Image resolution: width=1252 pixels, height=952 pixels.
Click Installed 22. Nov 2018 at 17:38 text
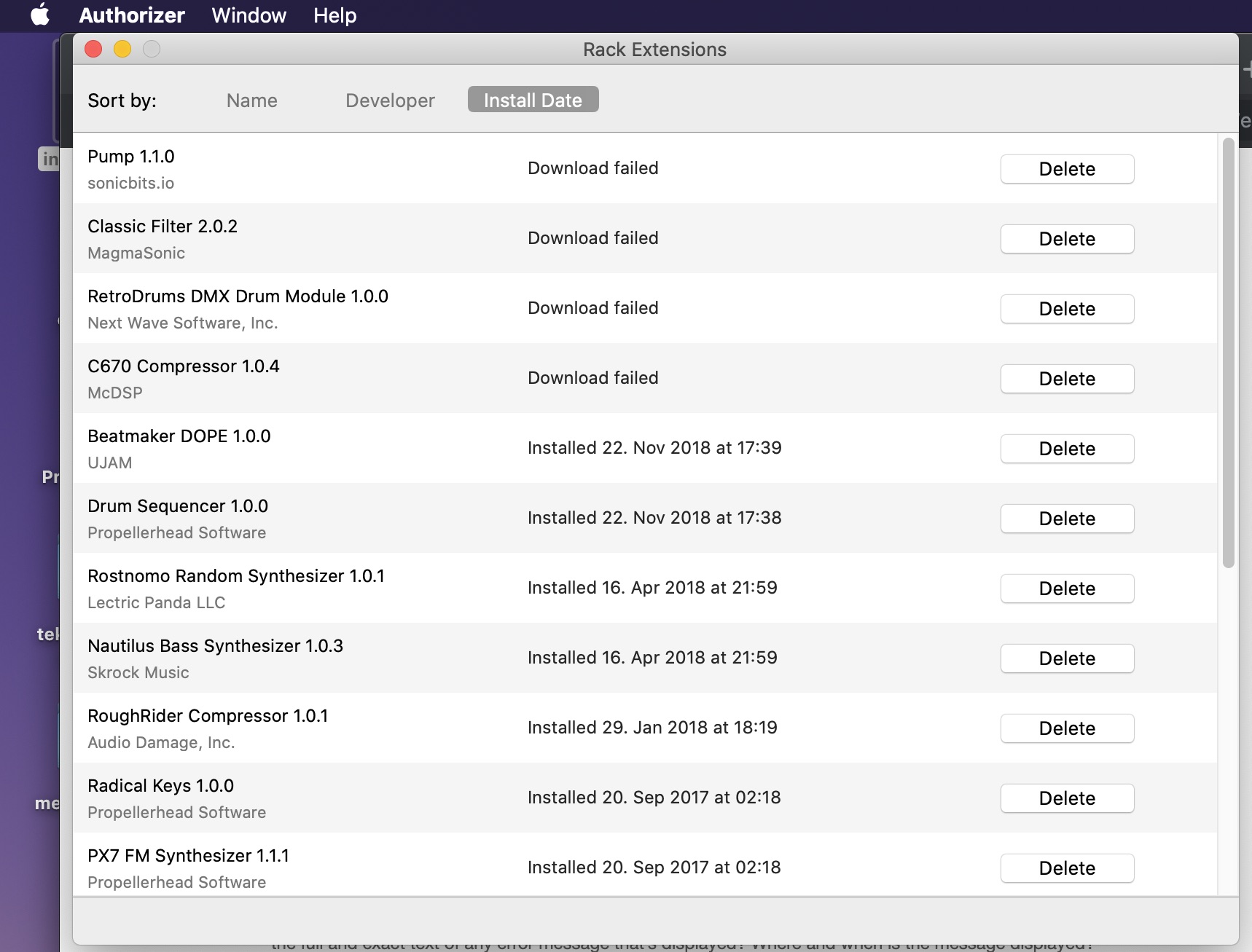(x=654, y=518)
